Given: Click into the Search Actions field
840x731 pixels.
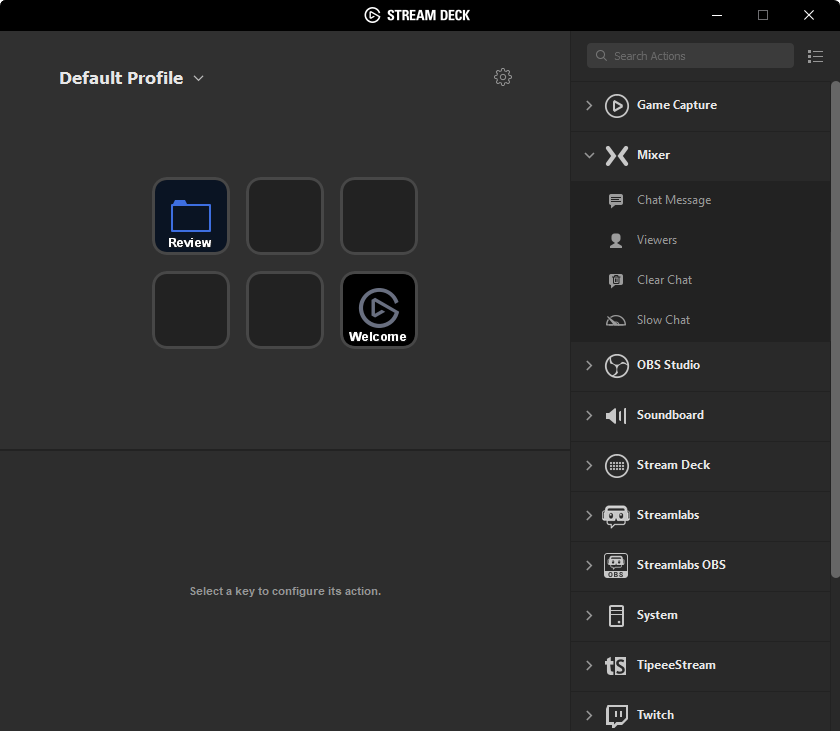Looking at the screenshot, I should coord(690,56).
